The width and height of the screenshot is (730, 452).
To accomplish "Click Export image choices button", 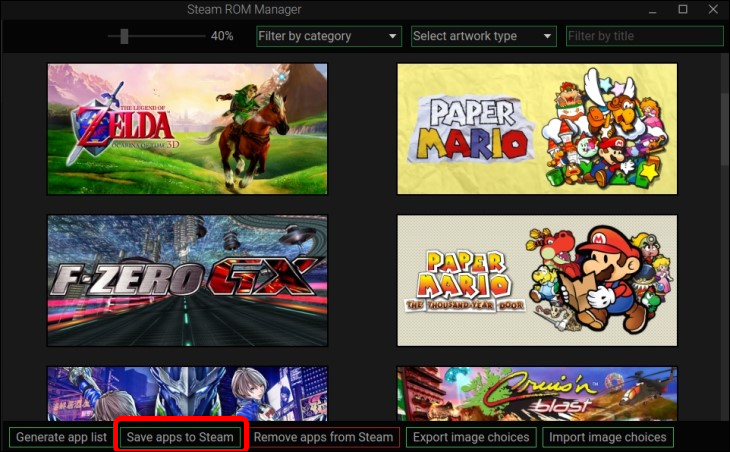I will tap(471, 438).
